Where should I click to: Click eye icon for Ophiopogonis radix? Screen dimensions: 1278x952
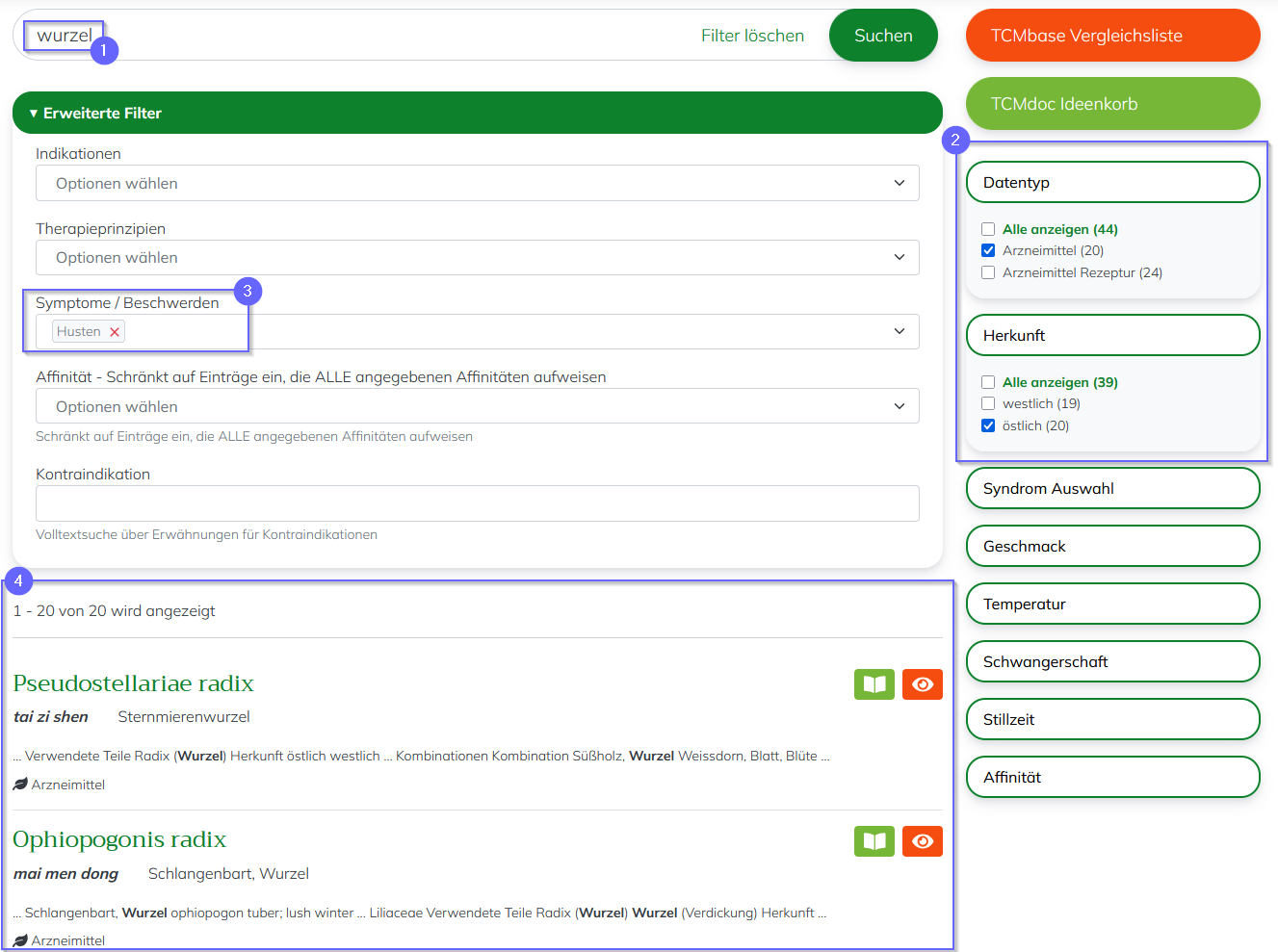pyautogui.click(x=922, y=841)
